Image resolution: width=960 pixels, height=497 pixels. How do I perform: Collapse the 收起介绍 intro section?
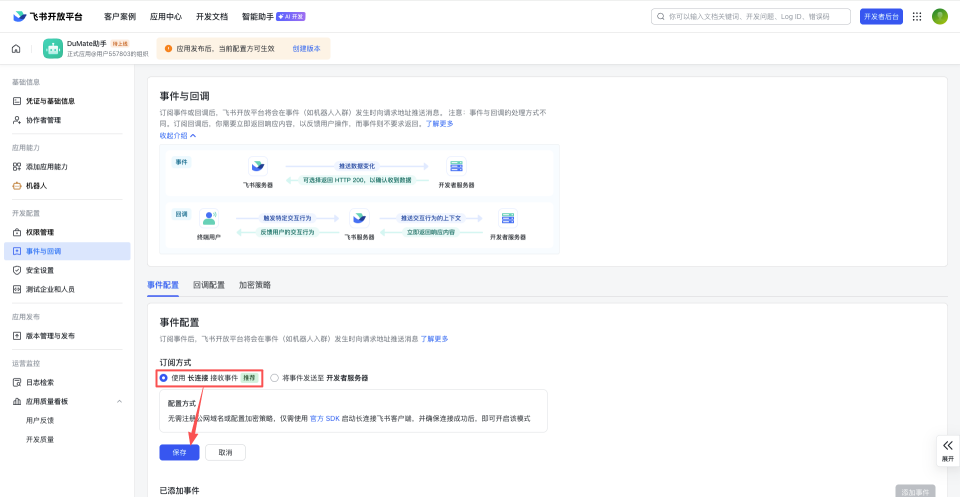[x=178, y=135]
